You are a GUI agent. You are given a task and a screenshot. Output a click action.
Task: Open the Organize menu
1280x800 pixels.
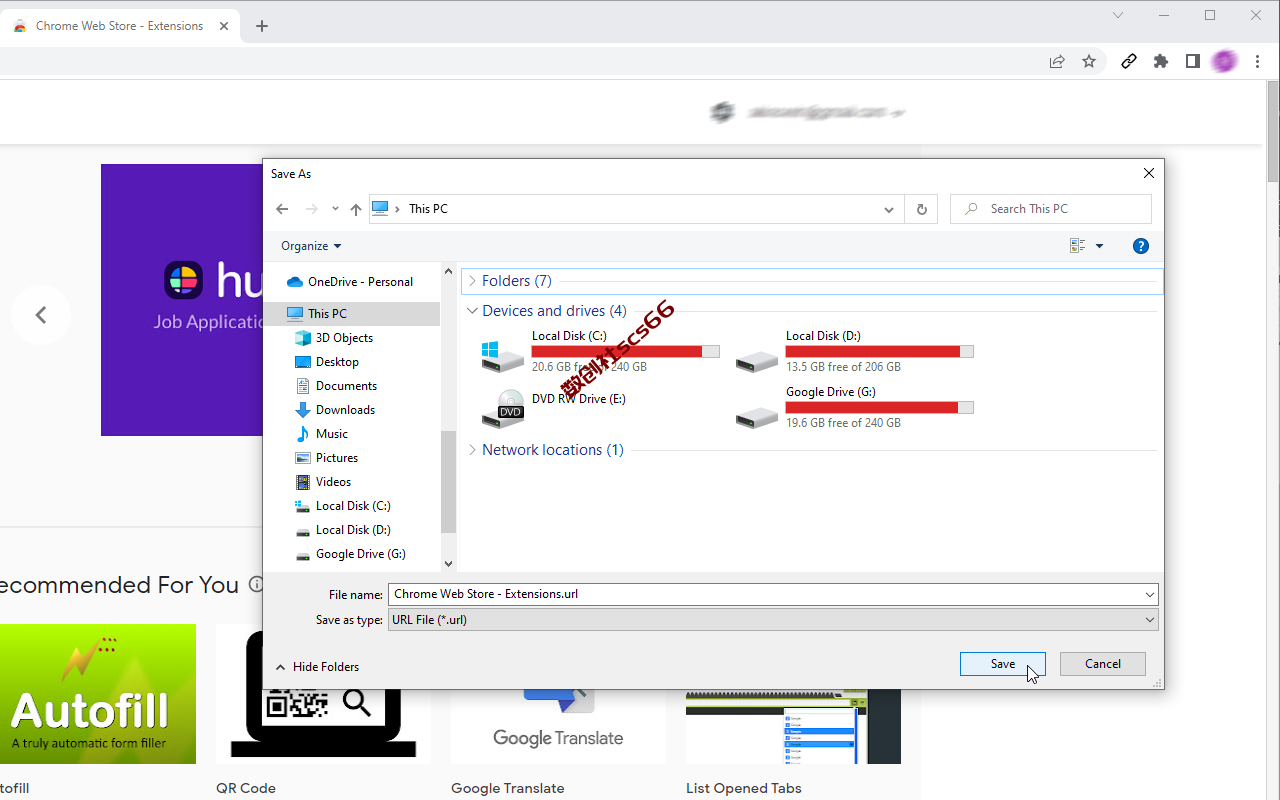point(311,246)
